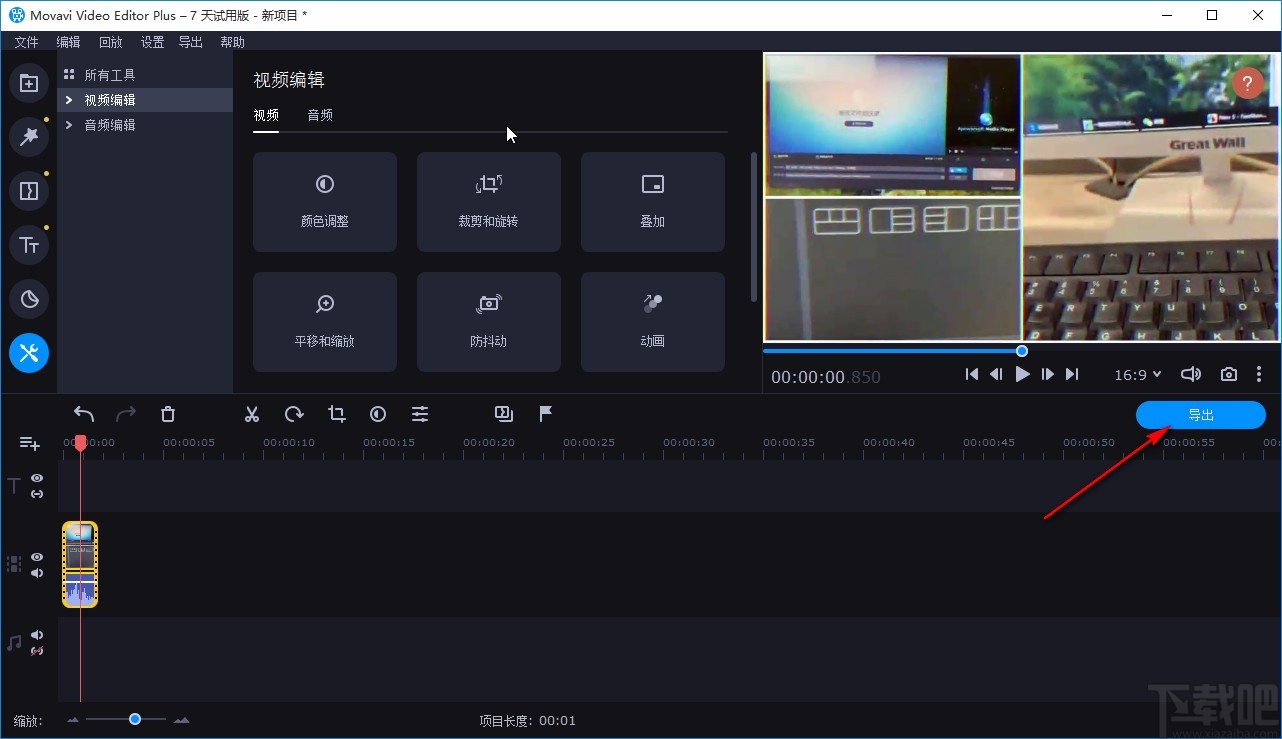The image size is (1282, 739).
Task: Switch to the 视频 tab
Action: 266,115
